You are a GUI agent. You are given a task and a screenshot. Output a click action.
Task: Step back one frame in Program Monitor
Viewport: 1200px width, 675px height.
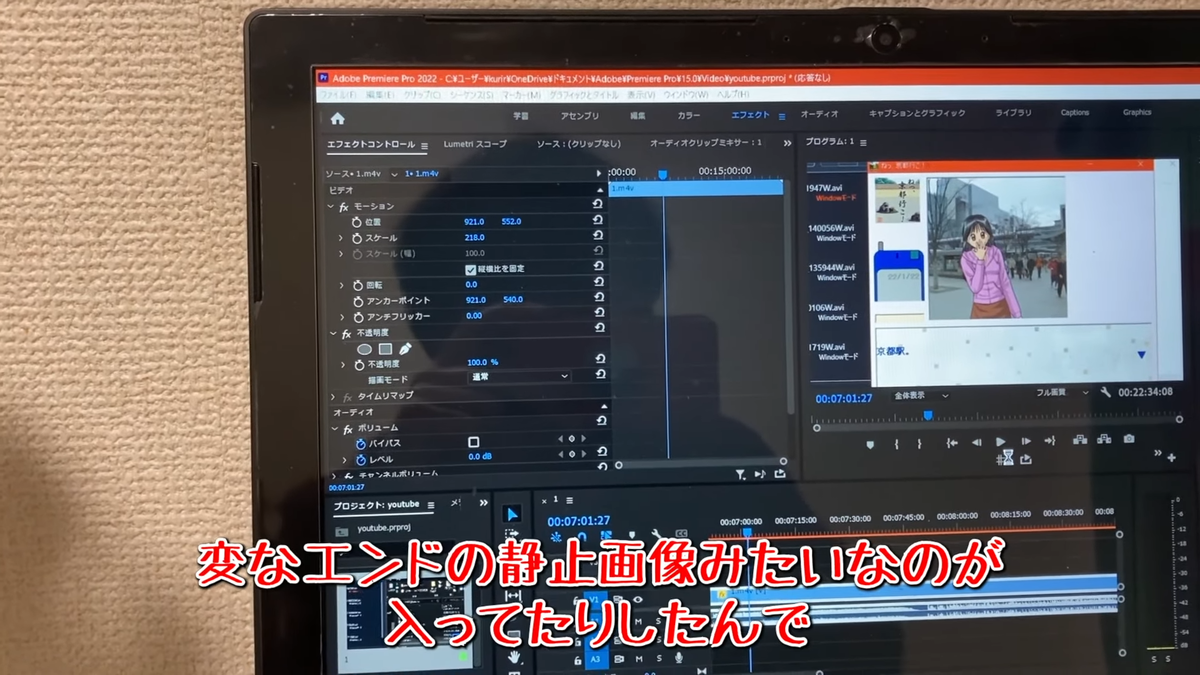coord(976,442)
